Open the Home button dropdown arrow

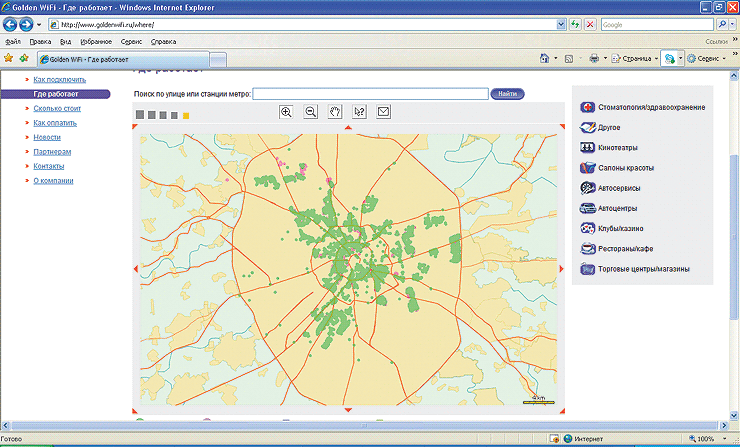pos(555,59)
